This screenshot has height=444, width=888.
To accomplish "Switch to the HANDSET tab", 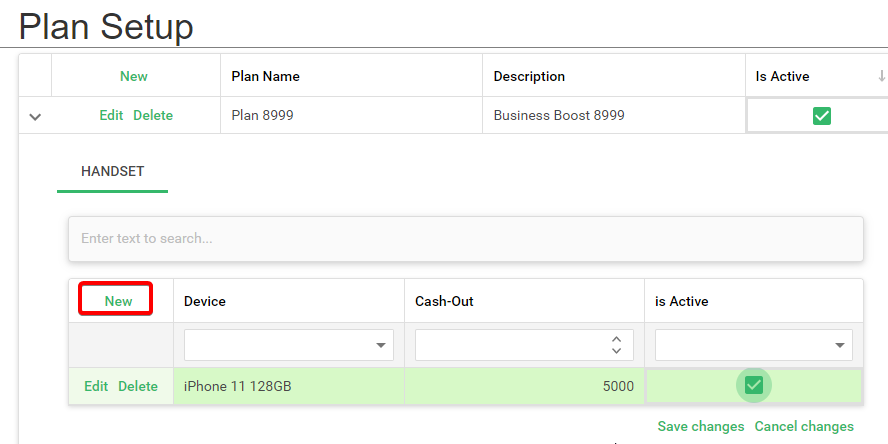I will [112, 171].
